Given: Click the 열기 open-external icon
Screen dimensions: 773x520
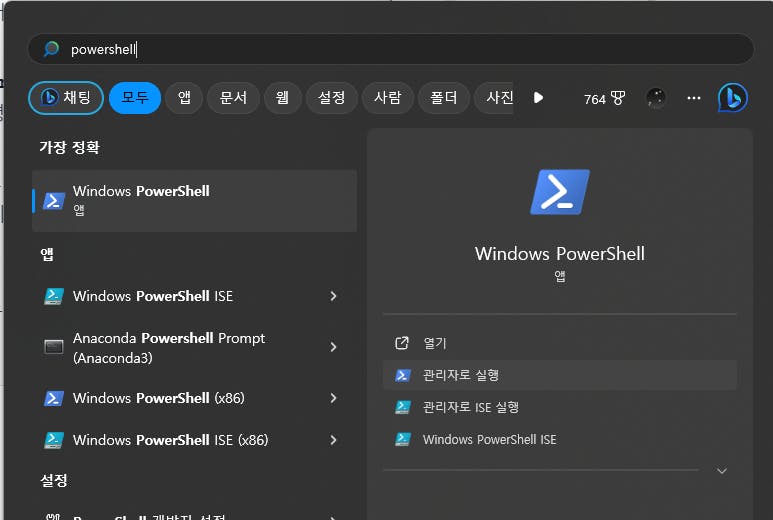Looking at the screenshot, I should 402,343.
